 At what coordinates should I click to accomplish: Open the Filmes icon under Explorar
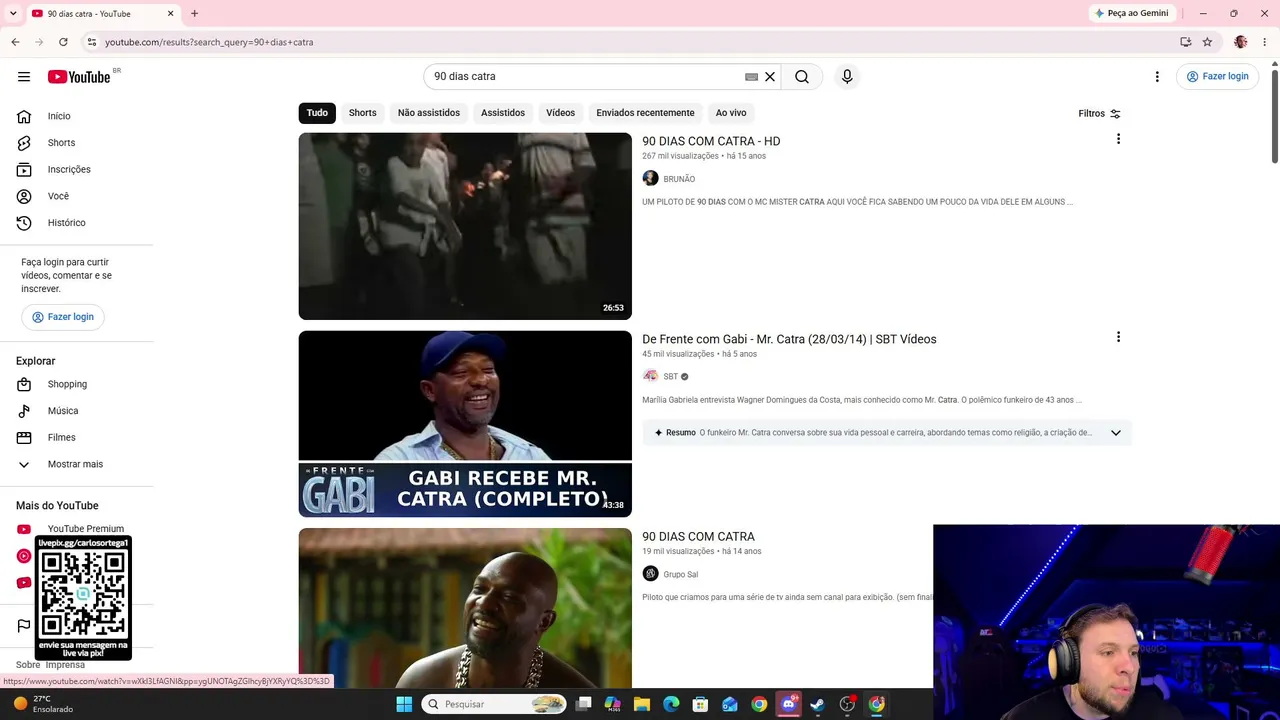pyautogui.click(x=24, y=437)
